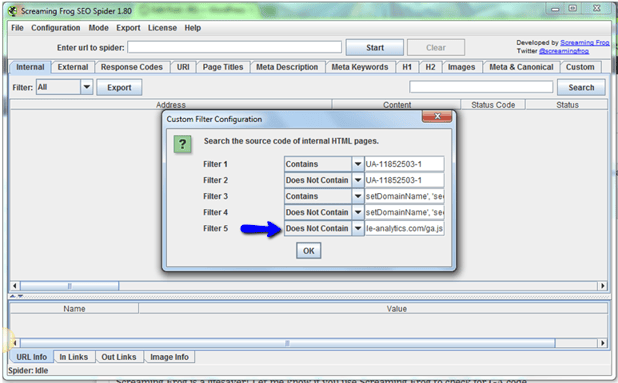Click the Search button
The height and width of the screenshot is (383, 618).
581,87
